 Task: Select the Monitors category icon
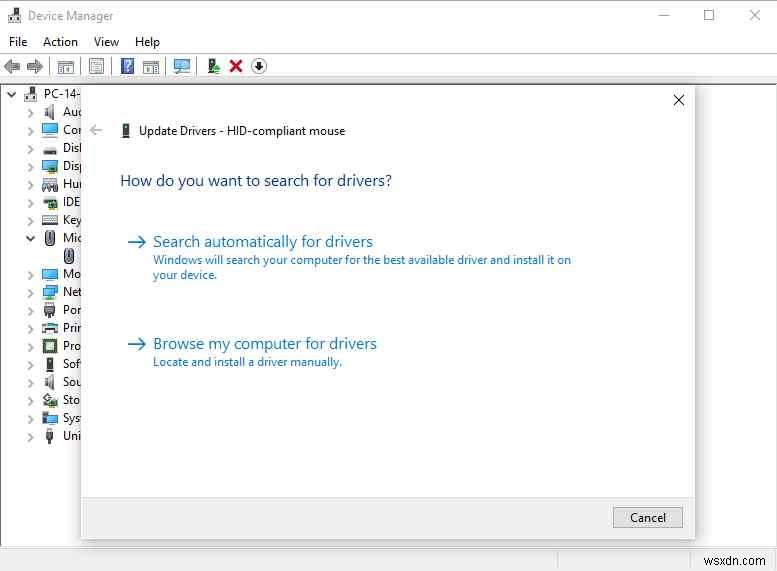[50, 274]
